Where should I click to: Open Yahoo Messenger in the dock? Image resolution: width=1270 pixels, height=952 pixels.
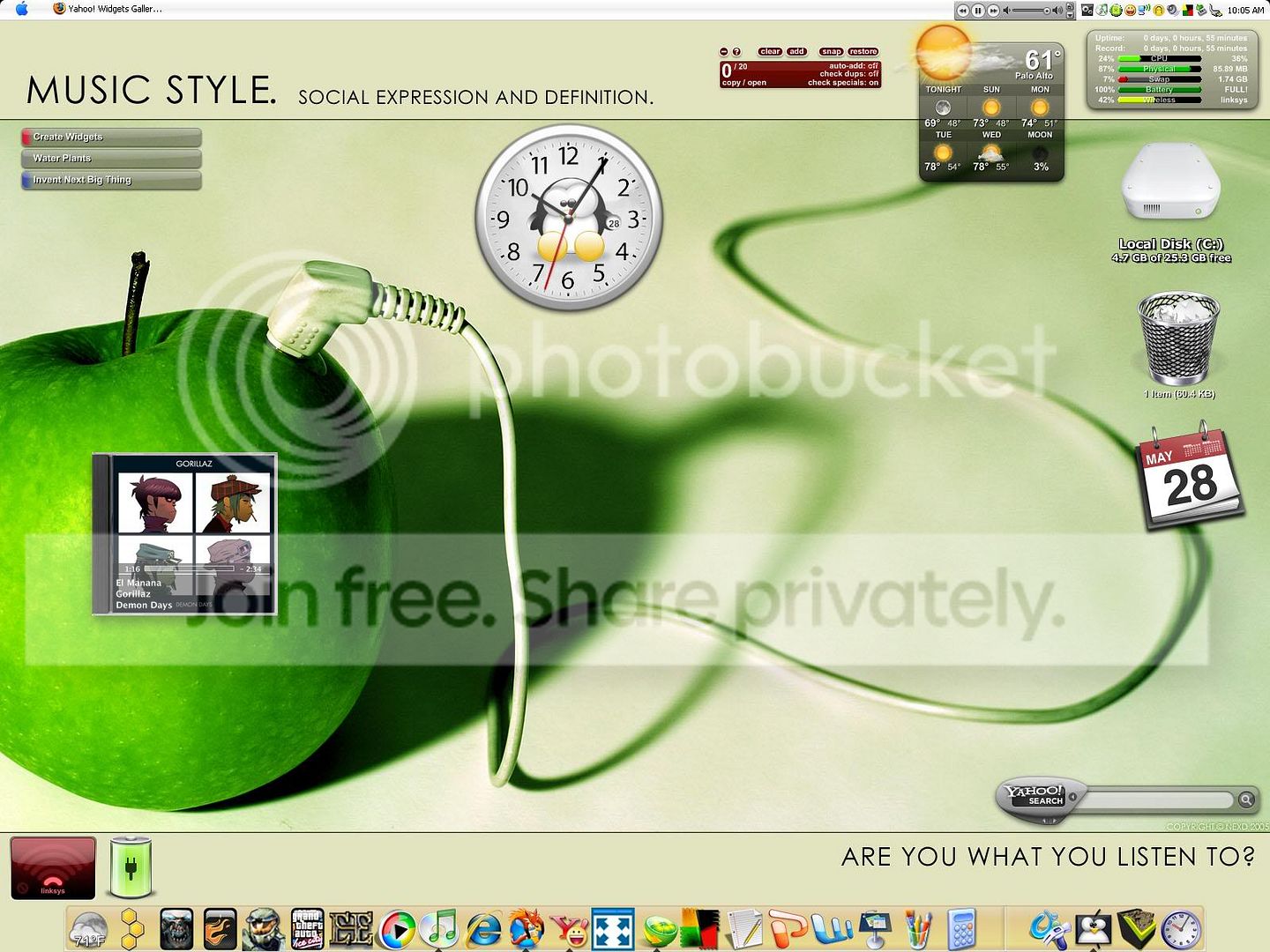pos(570,930)
